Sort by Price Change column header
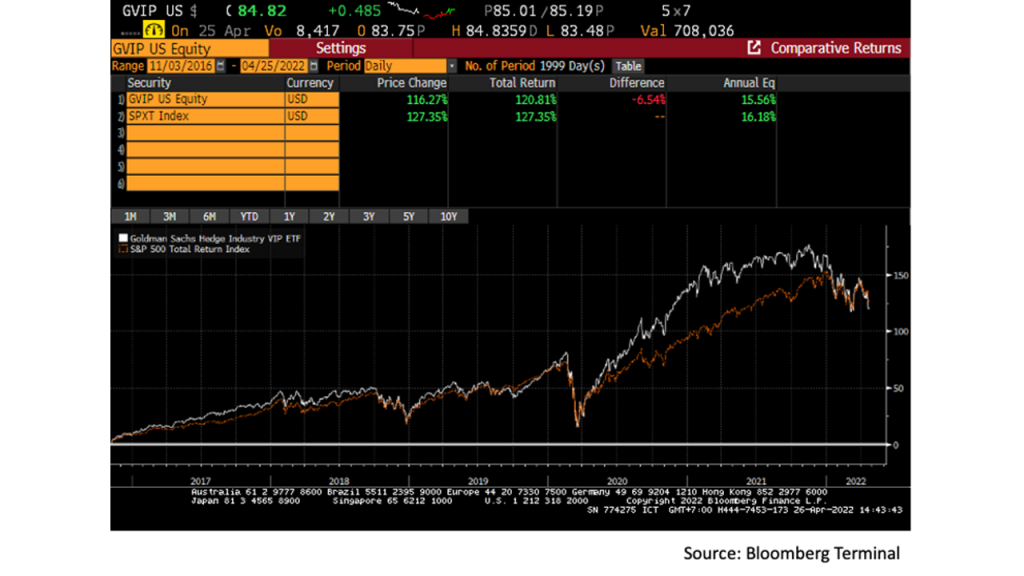The height and width of the screenshot is (576, 1024). [x=411, y=83]
